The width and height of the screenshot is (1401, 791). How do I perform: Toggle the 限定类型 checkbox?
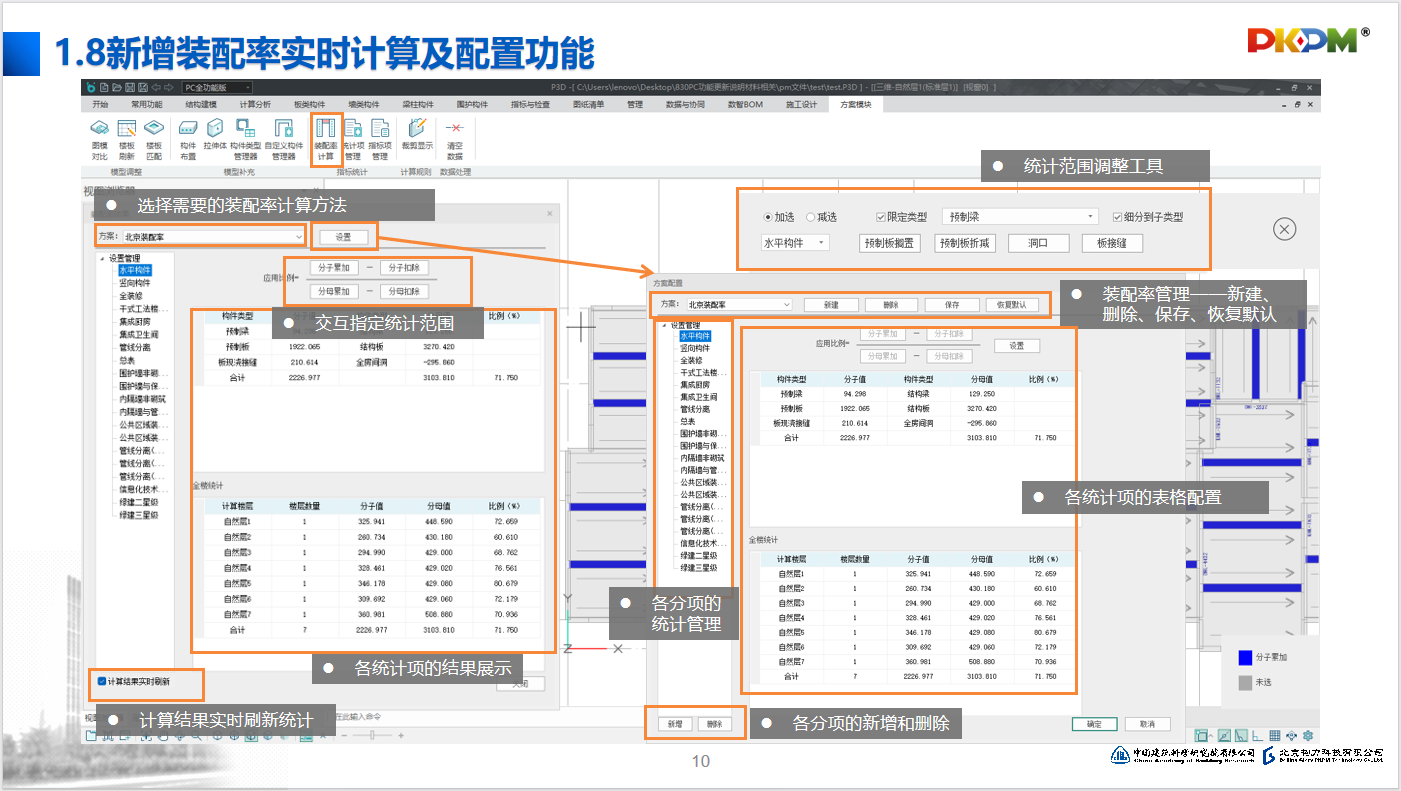click(881, 217)
